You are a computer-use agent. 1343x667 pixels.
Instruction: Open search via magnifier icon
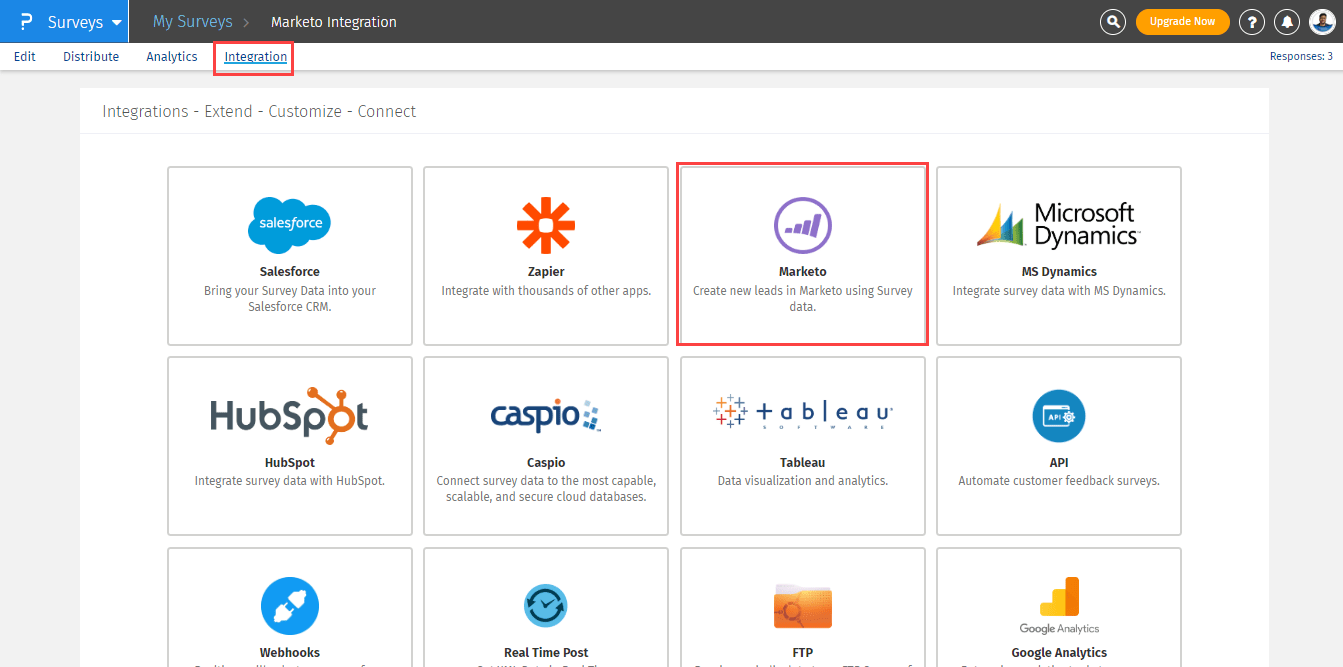1112,22
